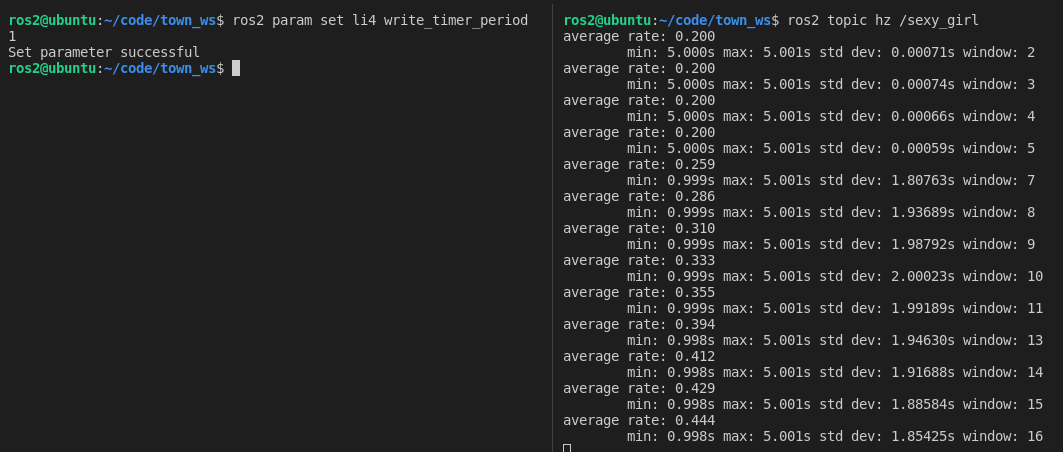The width and height of the screenshot is (1063, 452).
Task: Click the '~/code/town_ws' path on left's first line
Action: point(160,20)
